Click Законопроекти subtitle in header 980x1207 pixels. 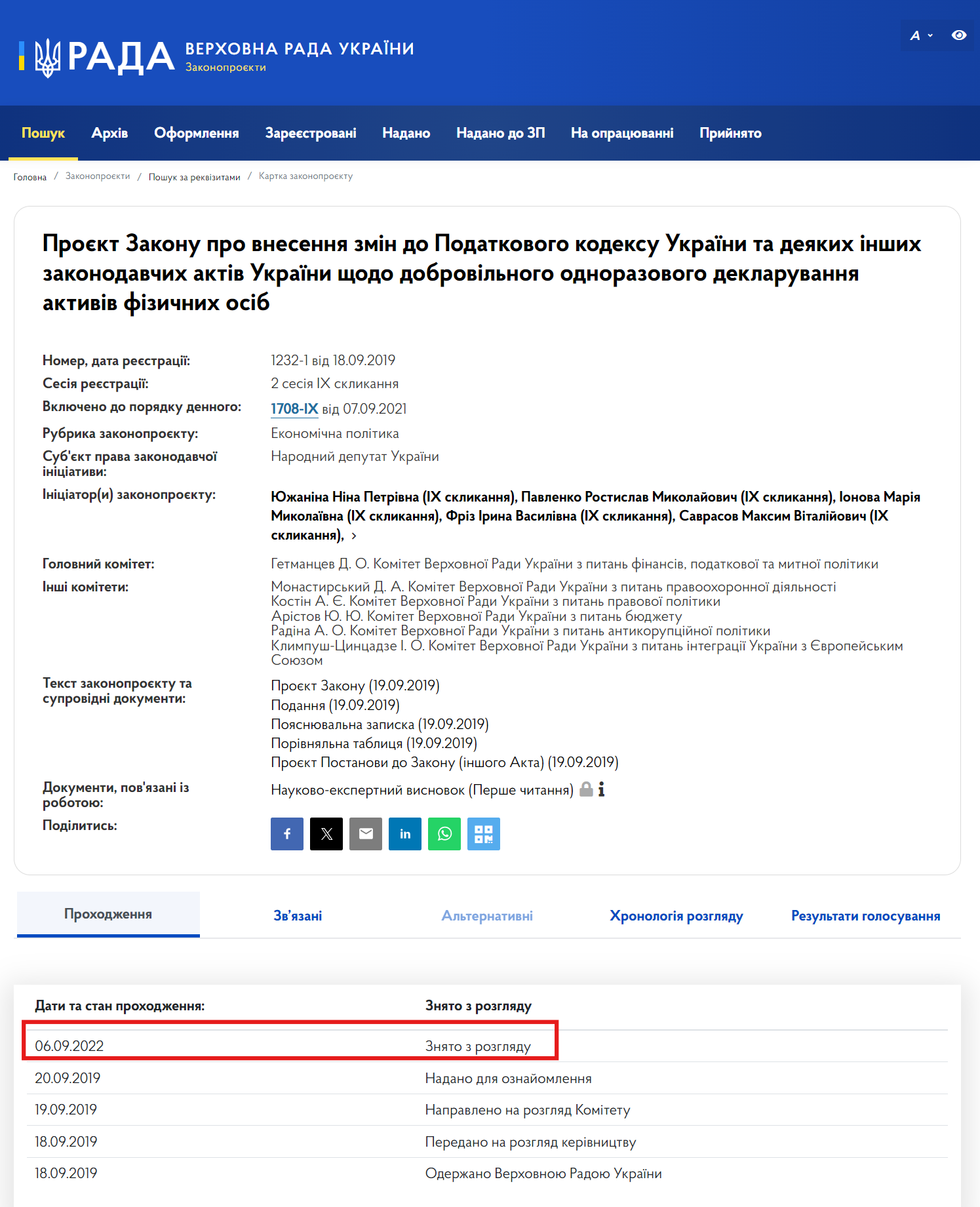[x=225, y=68]
